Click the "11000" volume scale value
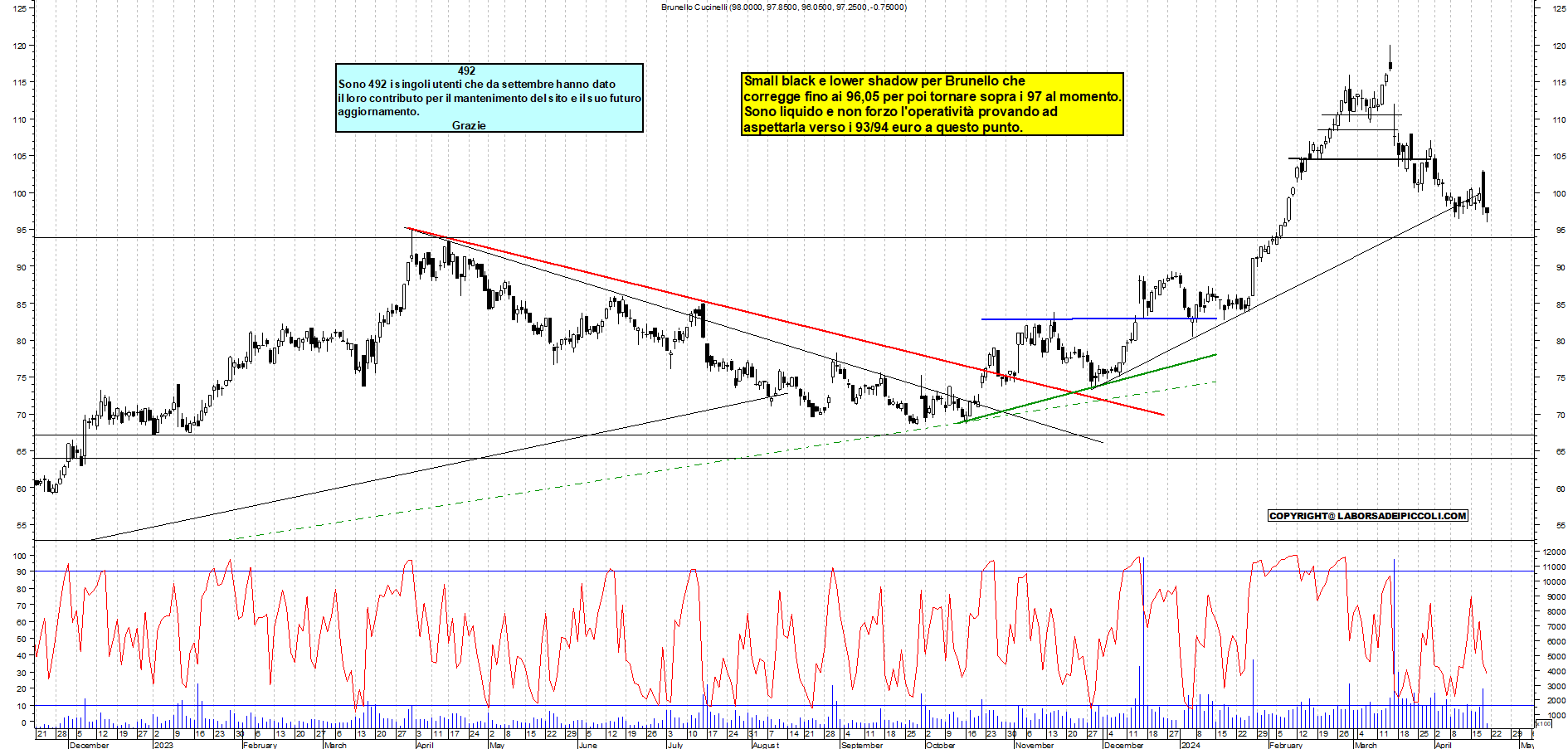This screenshot has height=749, width=1568. (1554, 567)
